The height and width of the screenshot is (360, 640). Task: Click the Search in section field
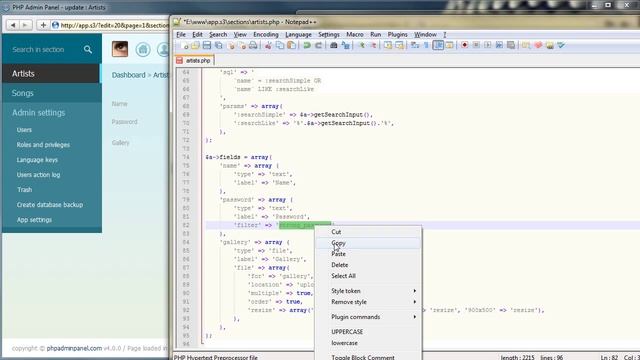(38, 49)
